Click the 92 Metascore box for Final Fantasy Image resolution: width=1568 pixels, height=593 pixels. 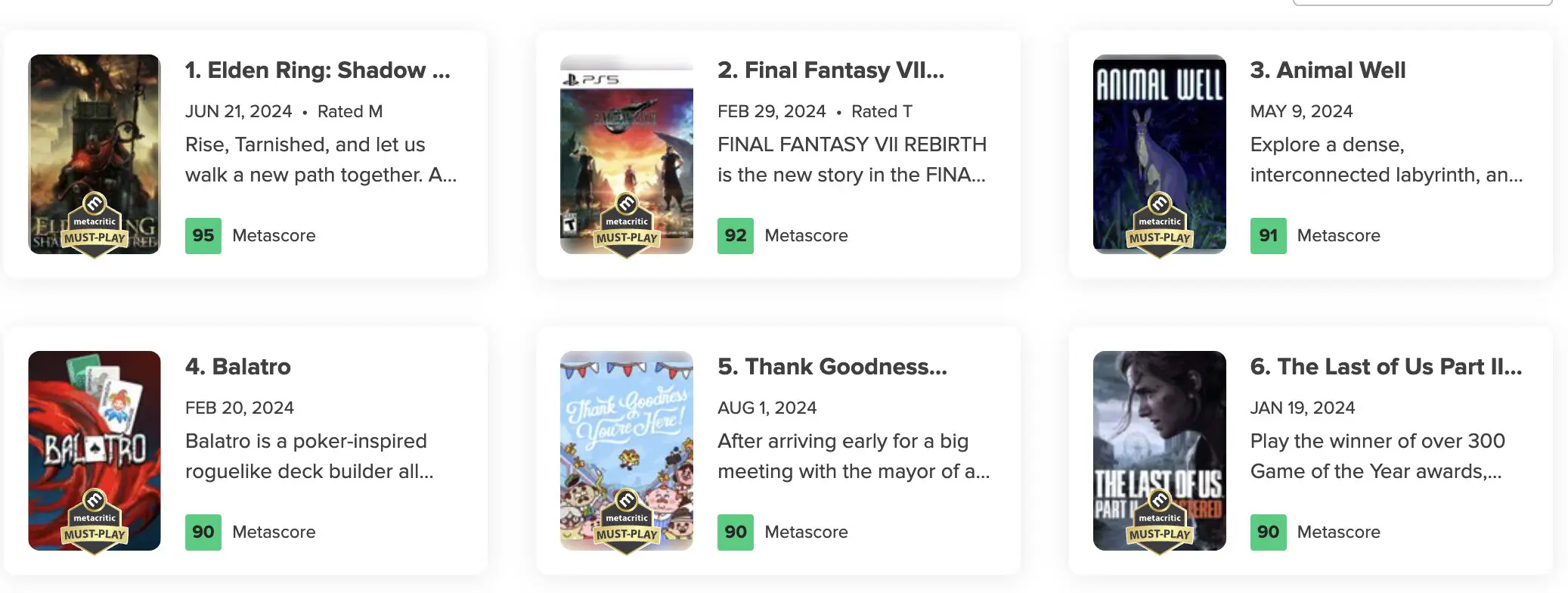pos(736,235)
